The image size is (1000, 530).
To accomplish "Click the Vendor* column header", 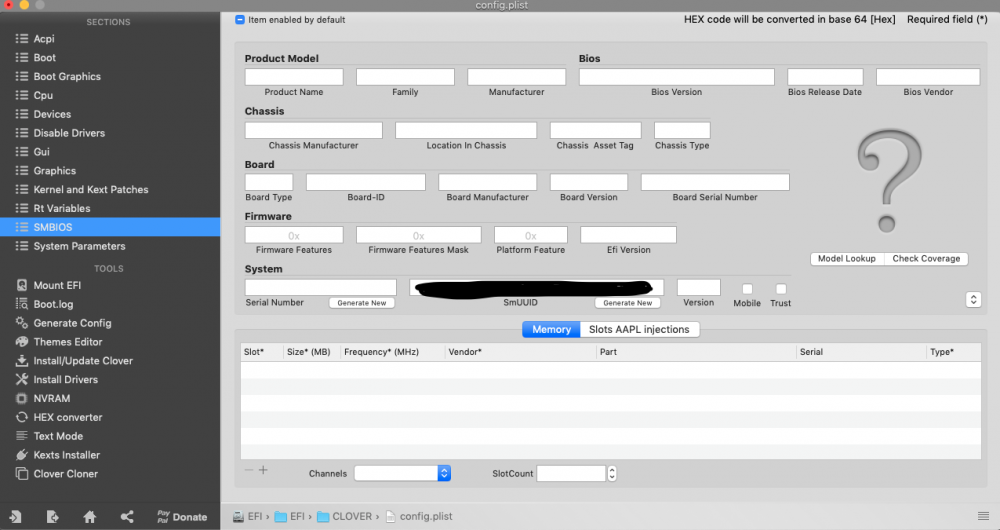I will coord(520,352).
